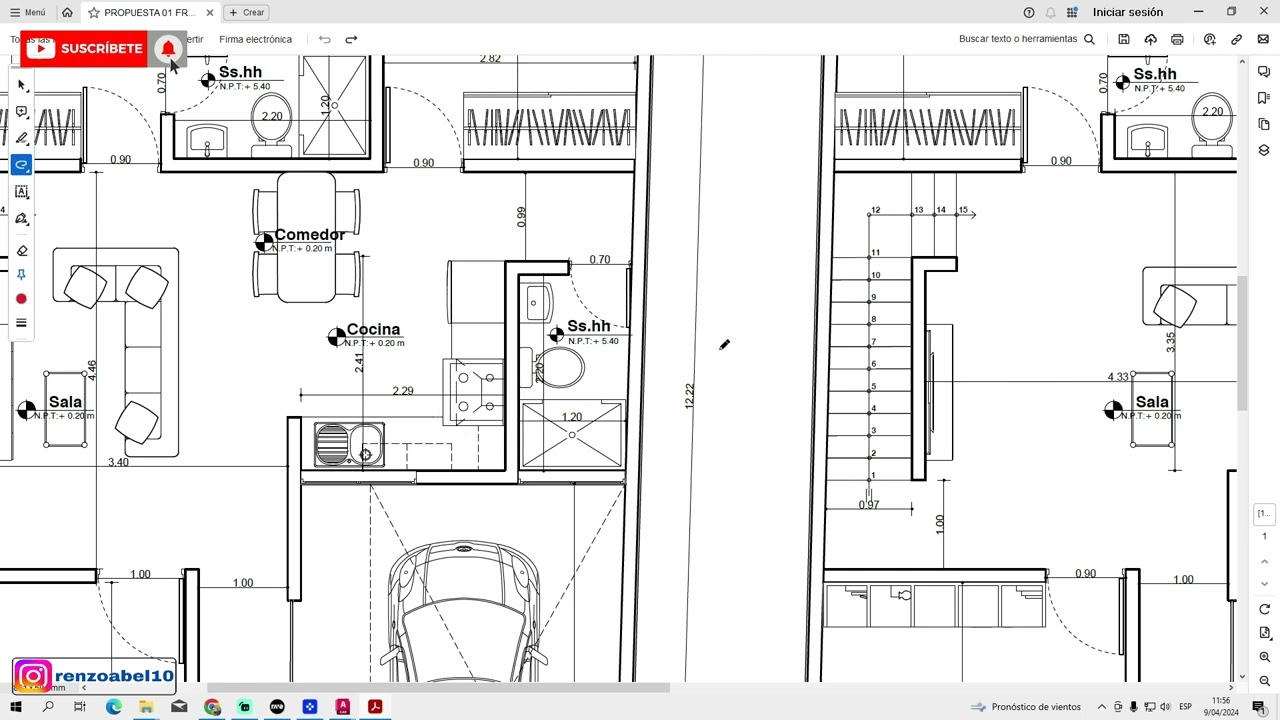
Task: Open the help question mark icon
Action: point(1029,12)
